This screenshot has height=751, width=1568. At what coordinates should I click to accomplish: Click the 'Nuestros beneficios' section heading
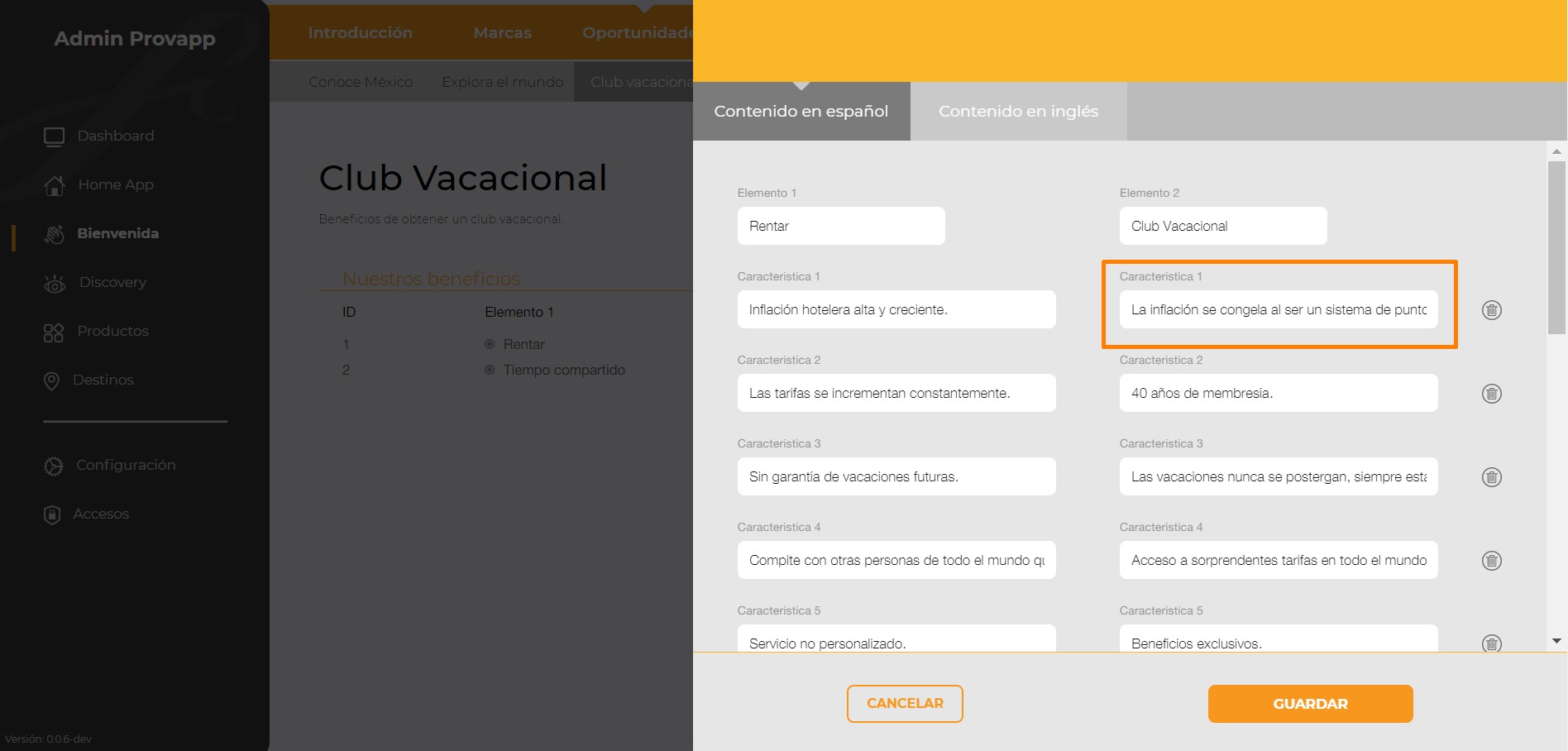(432, 279)
